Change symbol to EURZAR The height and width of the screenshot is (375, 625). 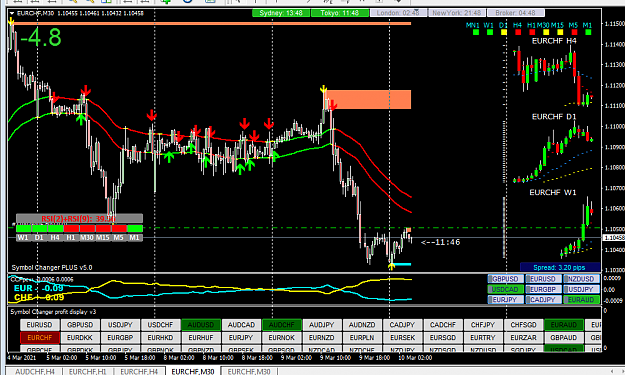click(x=523, y=338)
